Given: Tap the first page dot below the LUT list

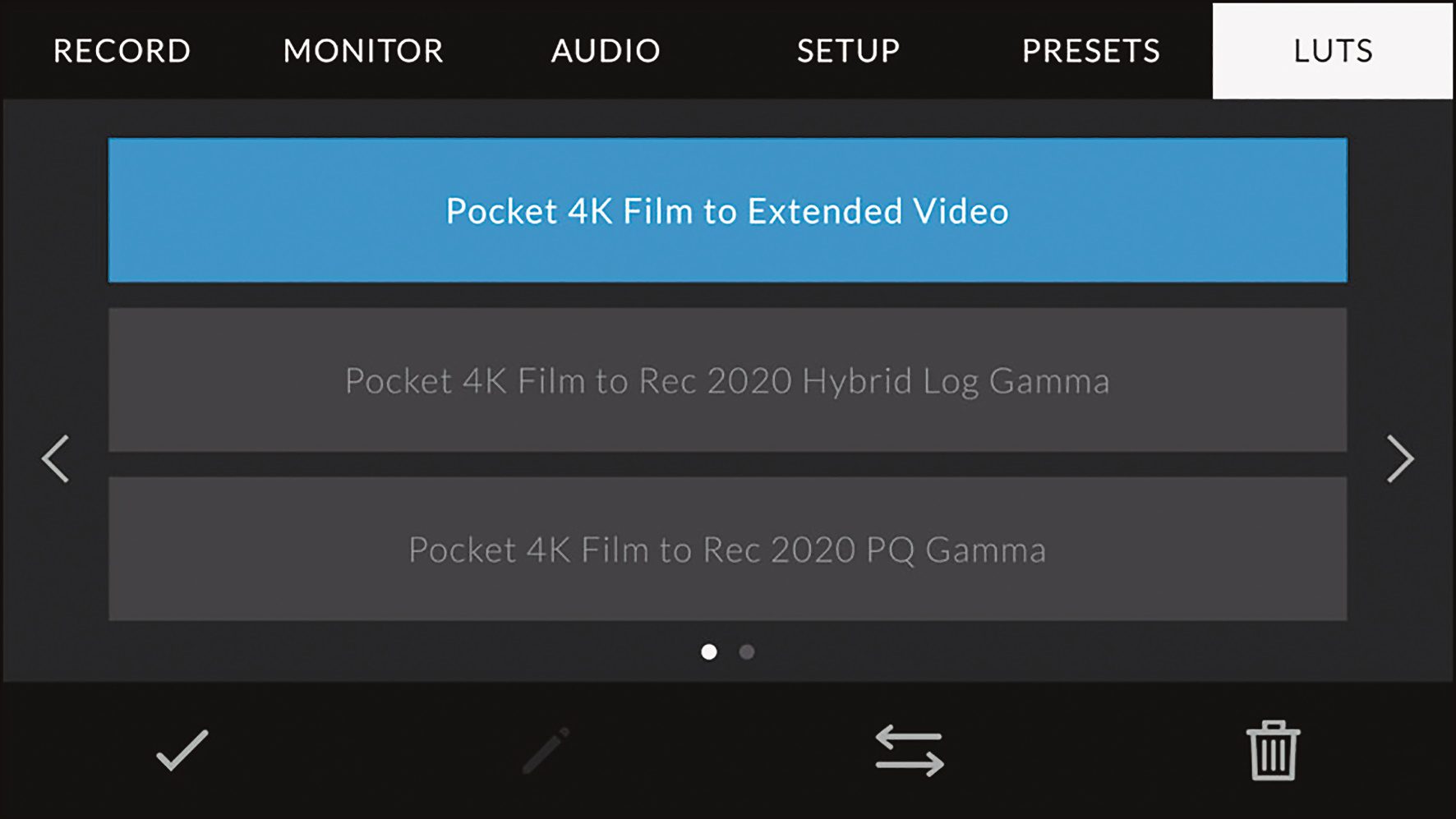Looking at the screenshot, I should (x=709, y=650).
